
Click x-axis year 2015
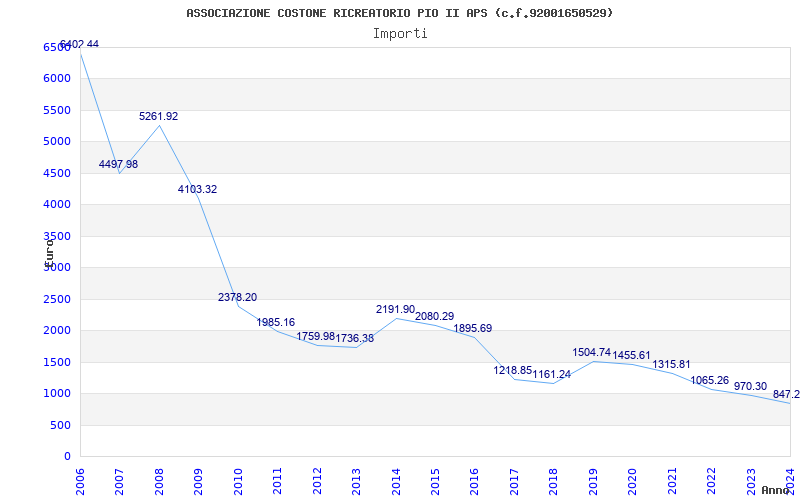pos(435,481)
